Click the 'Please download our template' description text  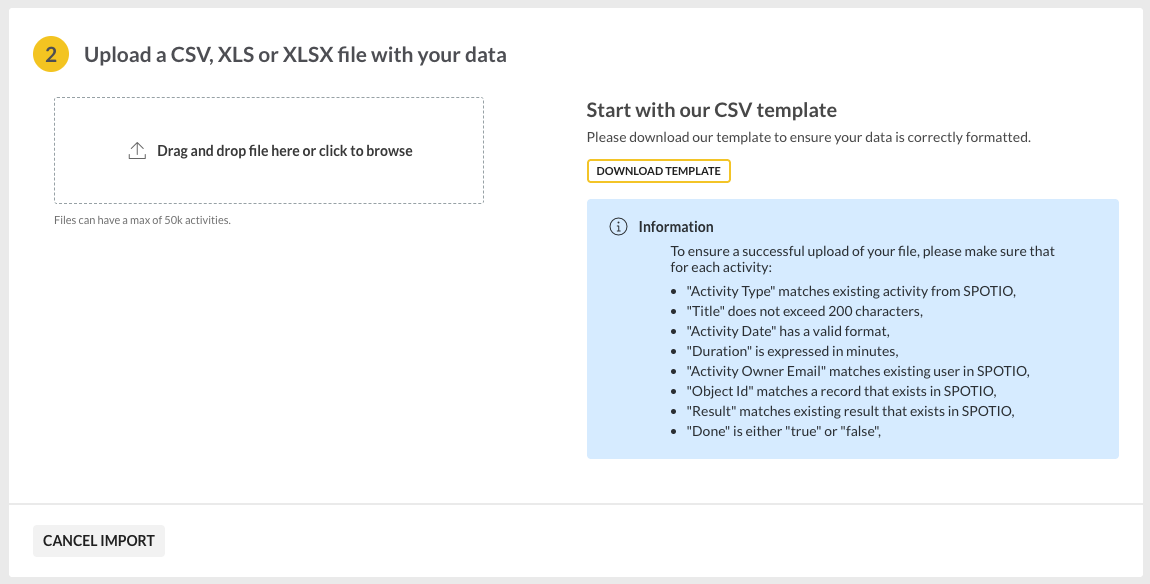809,137
